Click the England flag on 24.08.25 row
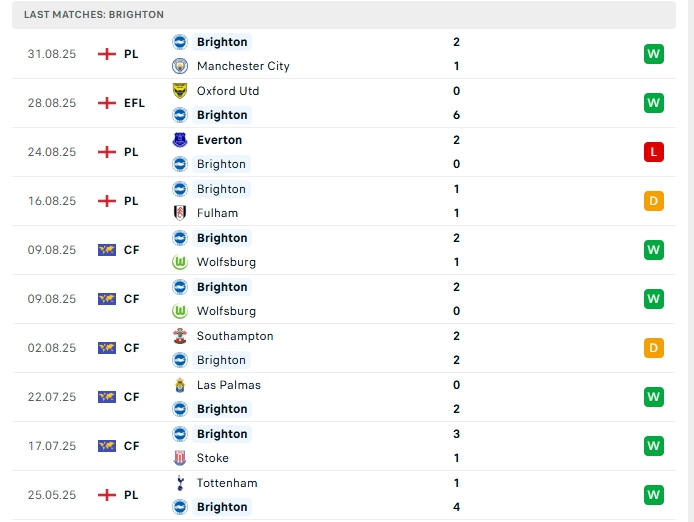 click(107, 152)
